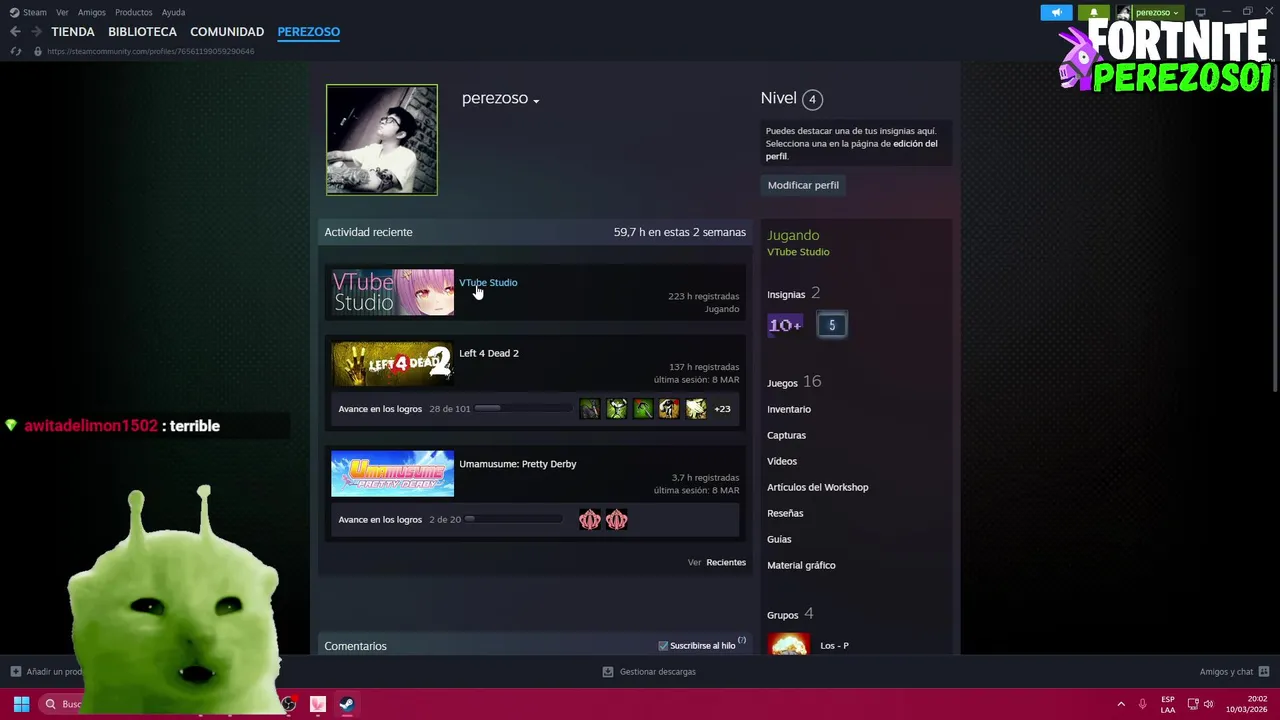The image size is (1280, 720).
Task: Open the Inventario link
Action: (789, 409)
